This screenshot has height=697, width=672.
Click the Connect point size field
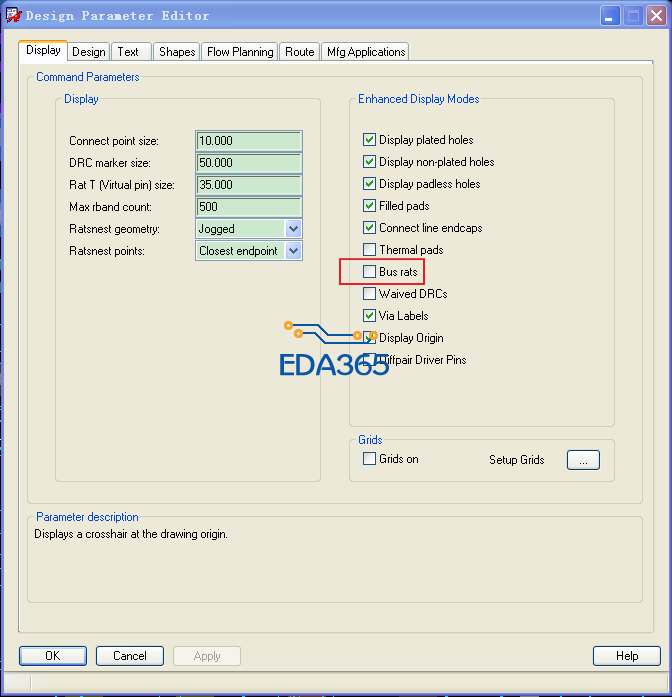point(249,141)
